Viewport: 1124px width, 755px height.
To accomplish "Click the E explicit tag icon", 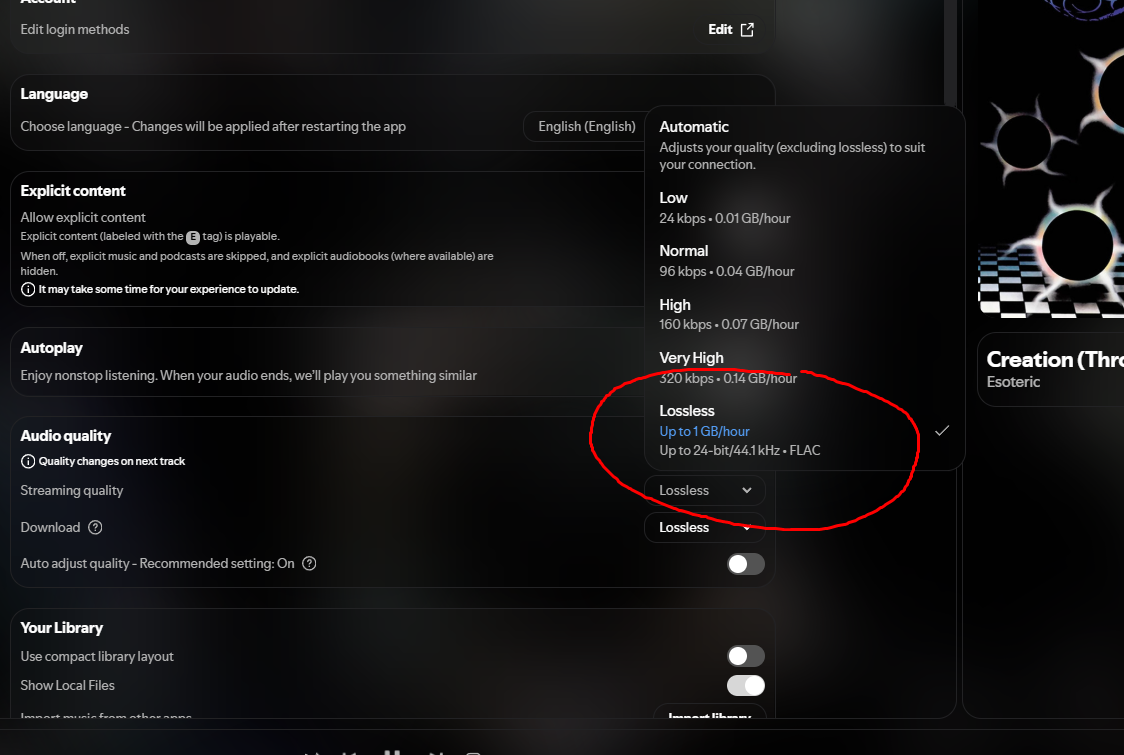I will pyautogui.click(x=193, y=237).
